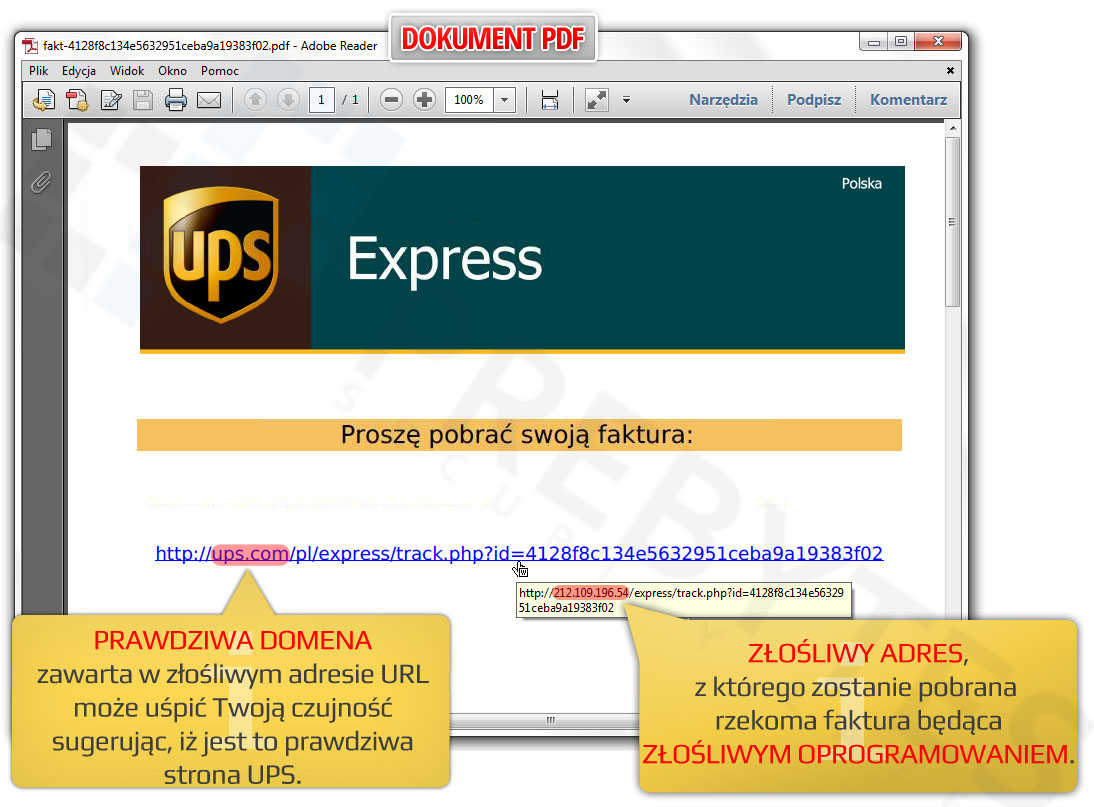1094x807 pixels.
Task: Close the Adobe Reader window
Action: (938, 42)
